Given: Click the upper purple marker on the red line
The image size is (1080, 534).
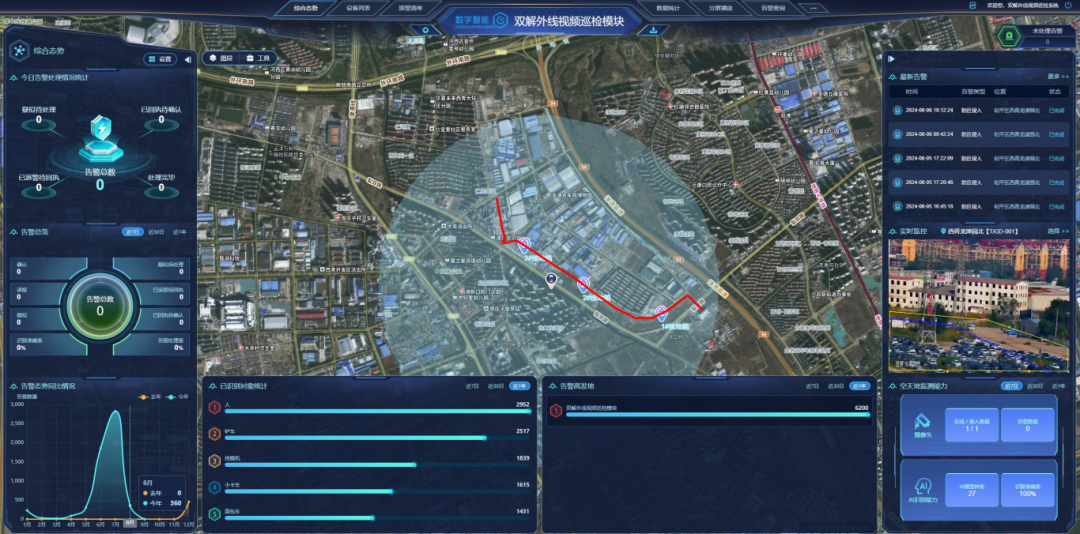Looking at the screenshot, I should click(524, 245).
